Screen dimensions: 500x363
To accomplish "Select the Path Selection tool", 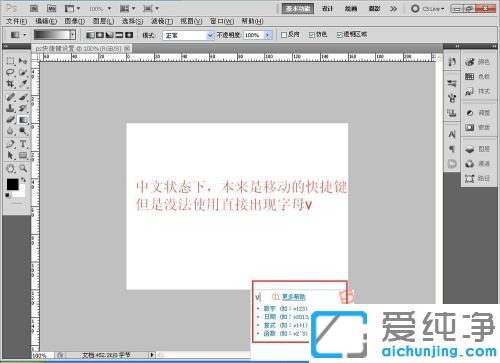I will click(x=10, y=155).
